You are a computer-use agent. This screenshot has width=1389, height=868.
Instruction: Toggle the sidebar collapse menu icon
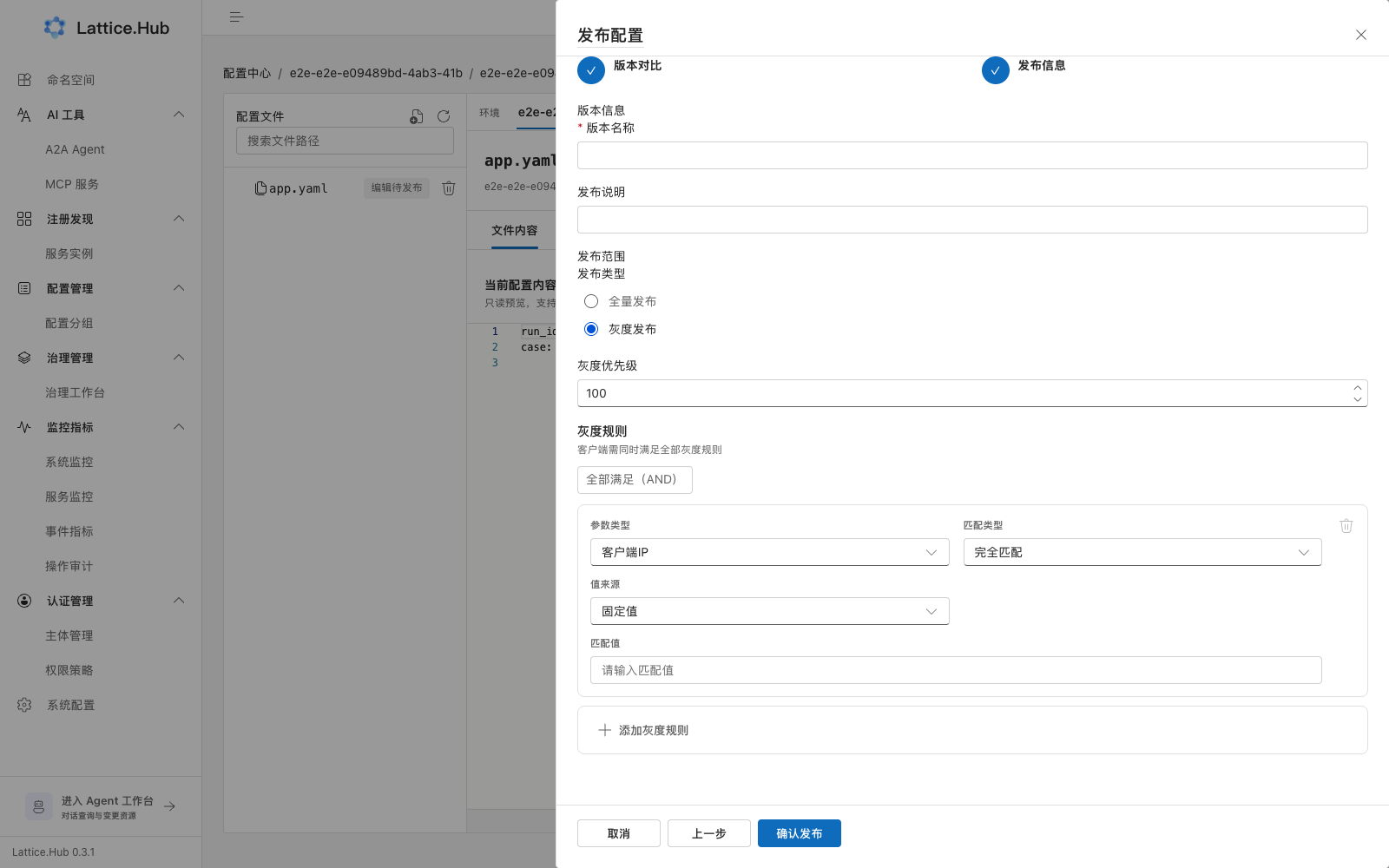[236, 17]
